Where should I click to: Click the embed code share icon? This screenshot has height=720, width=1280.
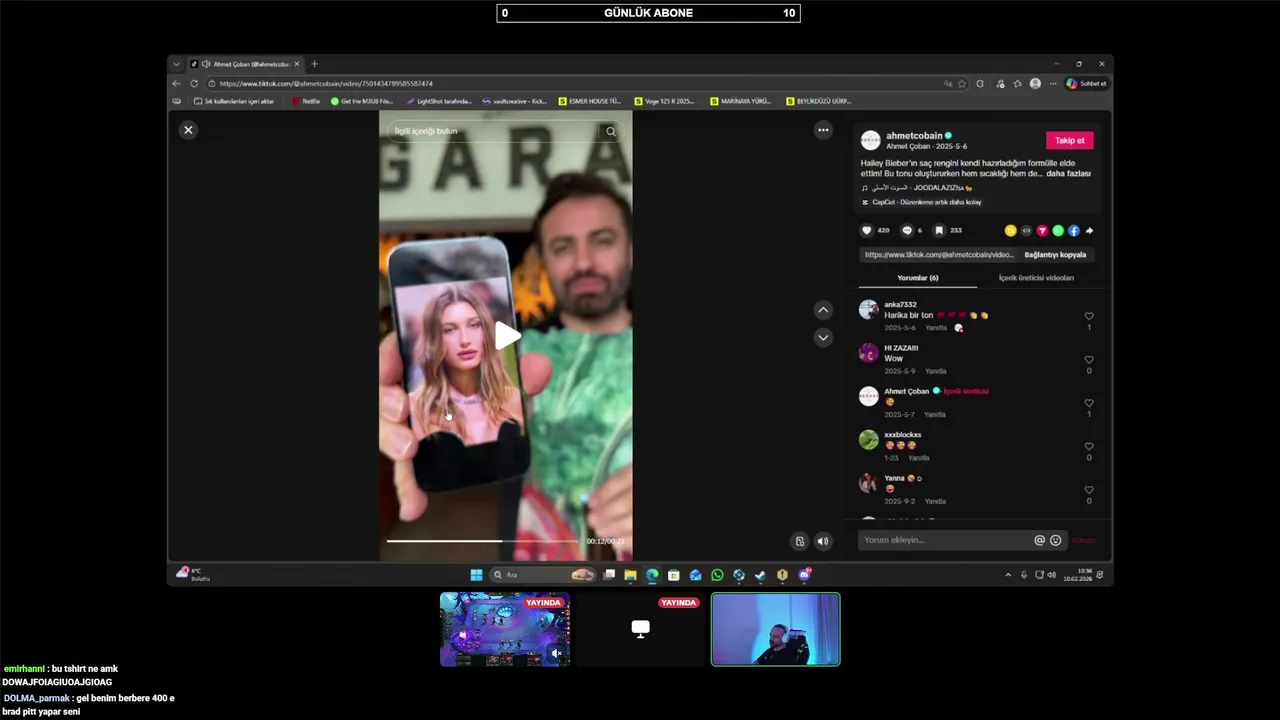click(1026, 231)
